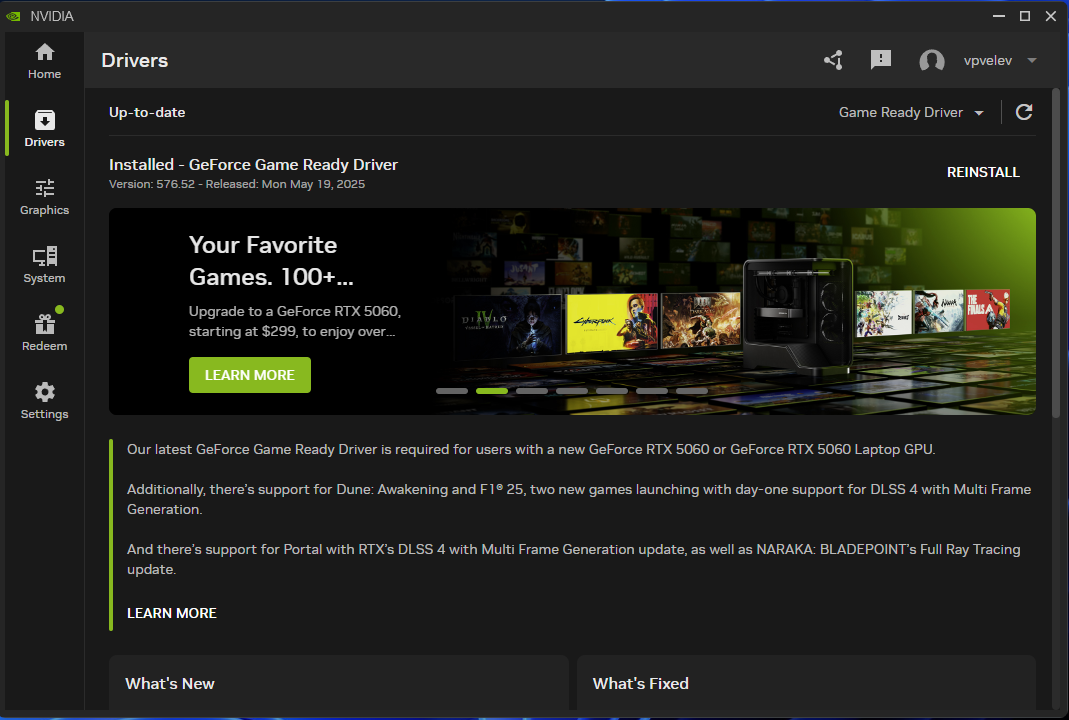Click the Diablo IV game thumbnail
This screenshot has width=1069, height=720.
[x=508, y=325]
